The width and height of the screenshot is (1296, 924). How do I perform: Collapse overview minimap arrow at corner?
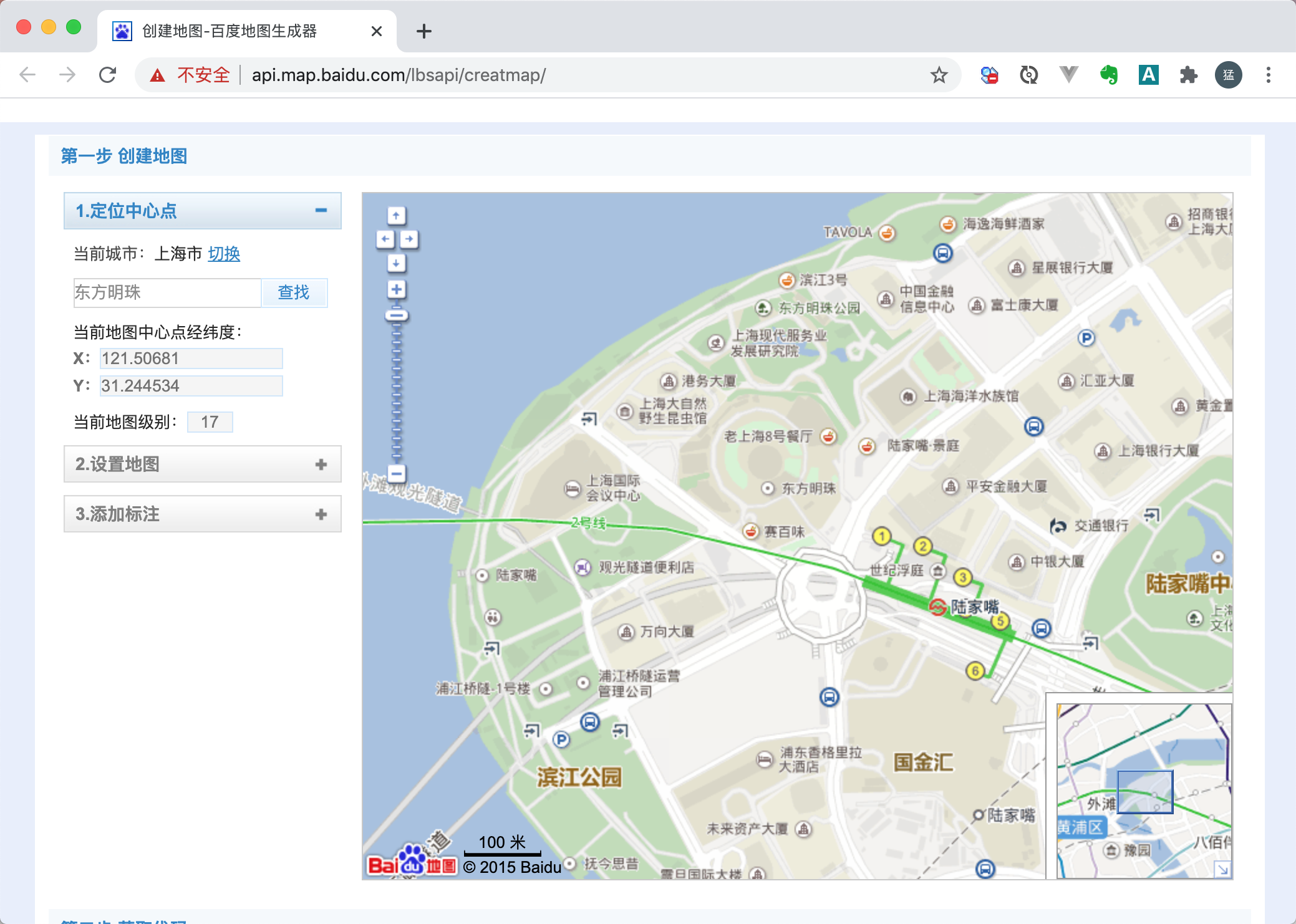coord(1222,869)
